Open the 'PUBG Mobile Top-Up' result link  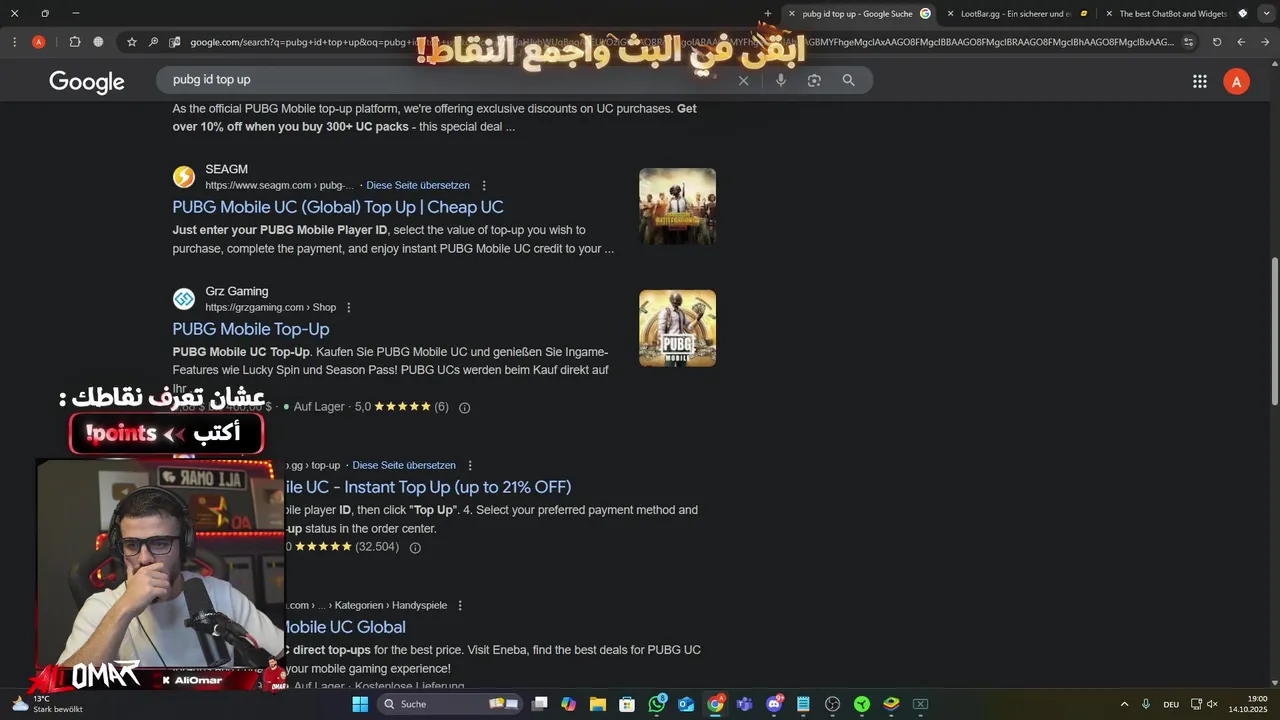pos(251,329)
